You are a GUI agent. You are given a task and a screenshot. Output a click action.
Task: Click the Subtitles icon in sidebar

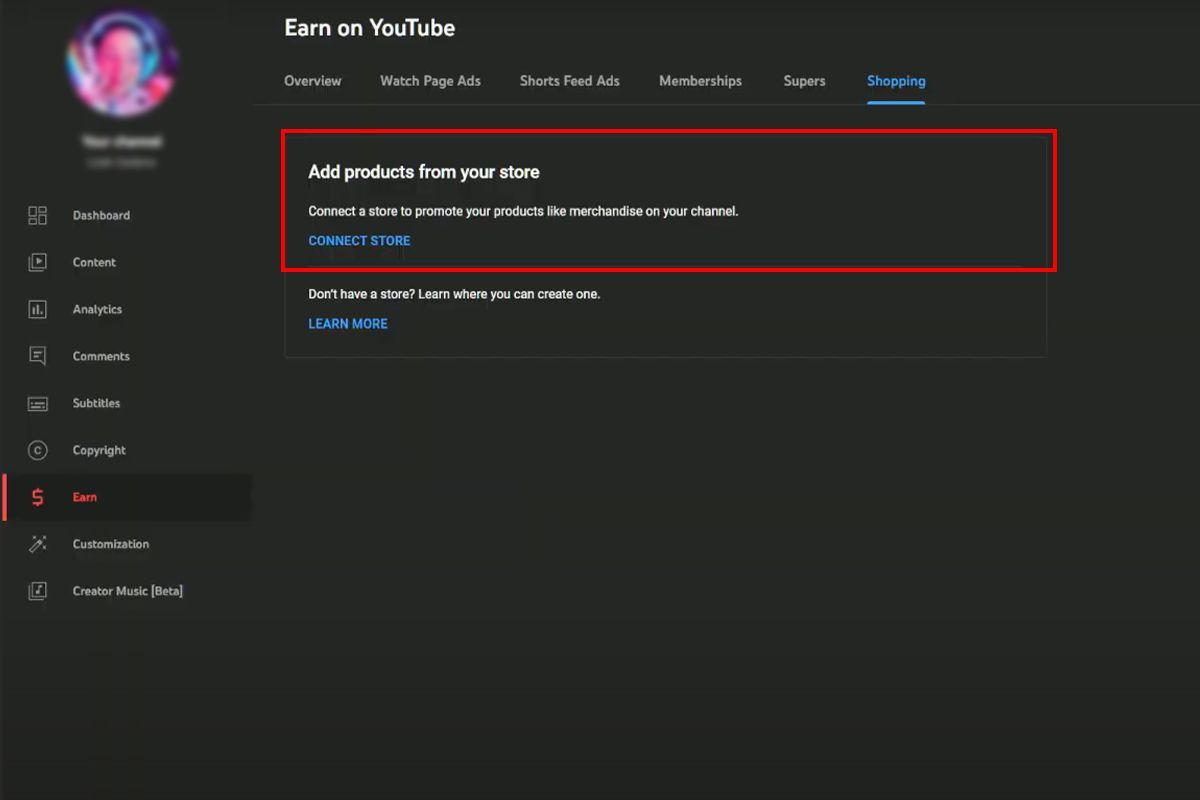[37, 403]
